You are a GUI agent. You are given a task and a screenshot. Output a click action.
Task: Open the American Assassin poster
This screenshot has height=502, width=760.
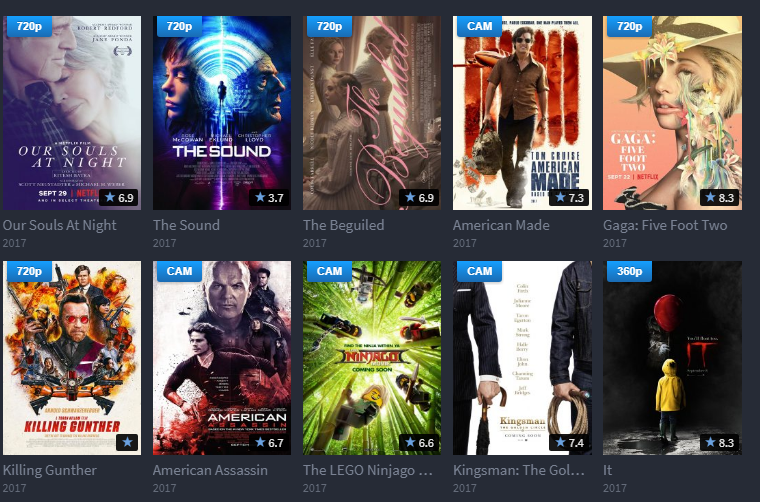(x=222, y=358)
